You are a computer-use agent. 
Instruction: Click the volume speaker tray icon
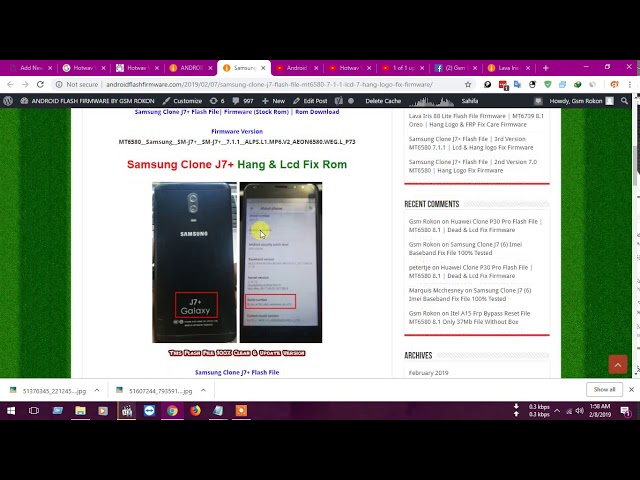pos(579,411)
